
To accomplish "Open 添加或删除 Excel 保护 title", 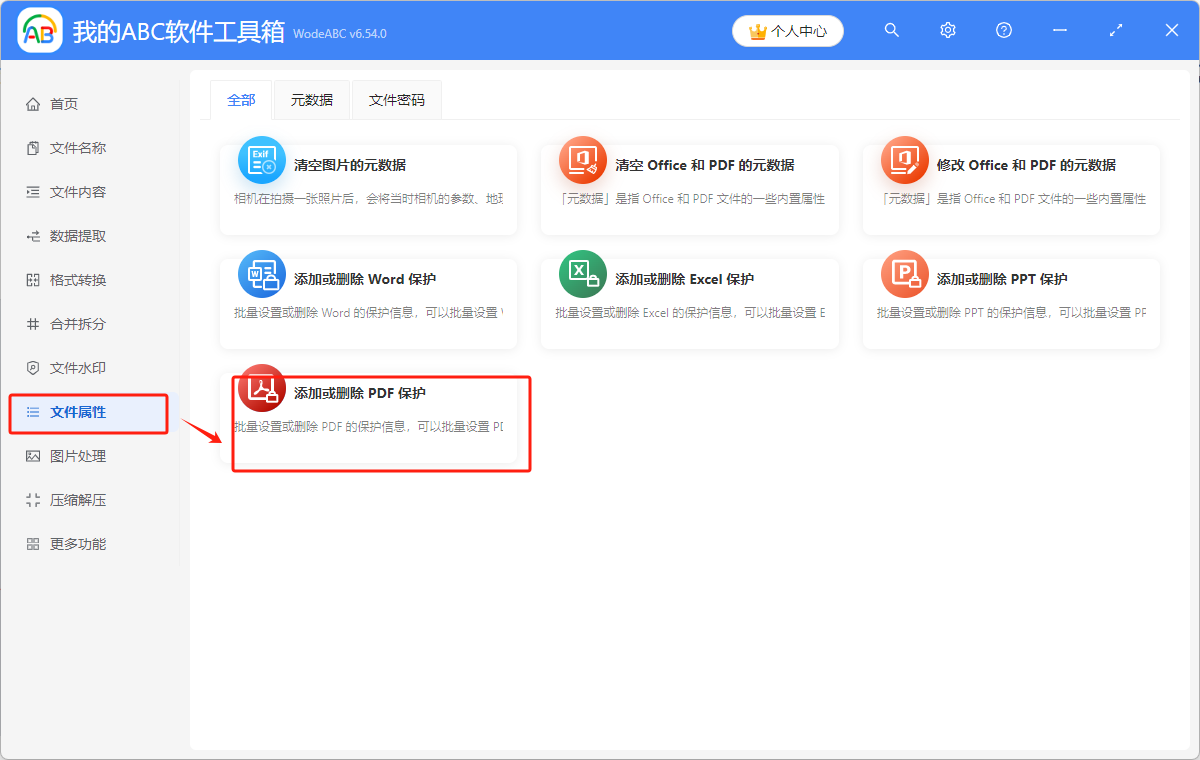I will [x=684, y=279].
